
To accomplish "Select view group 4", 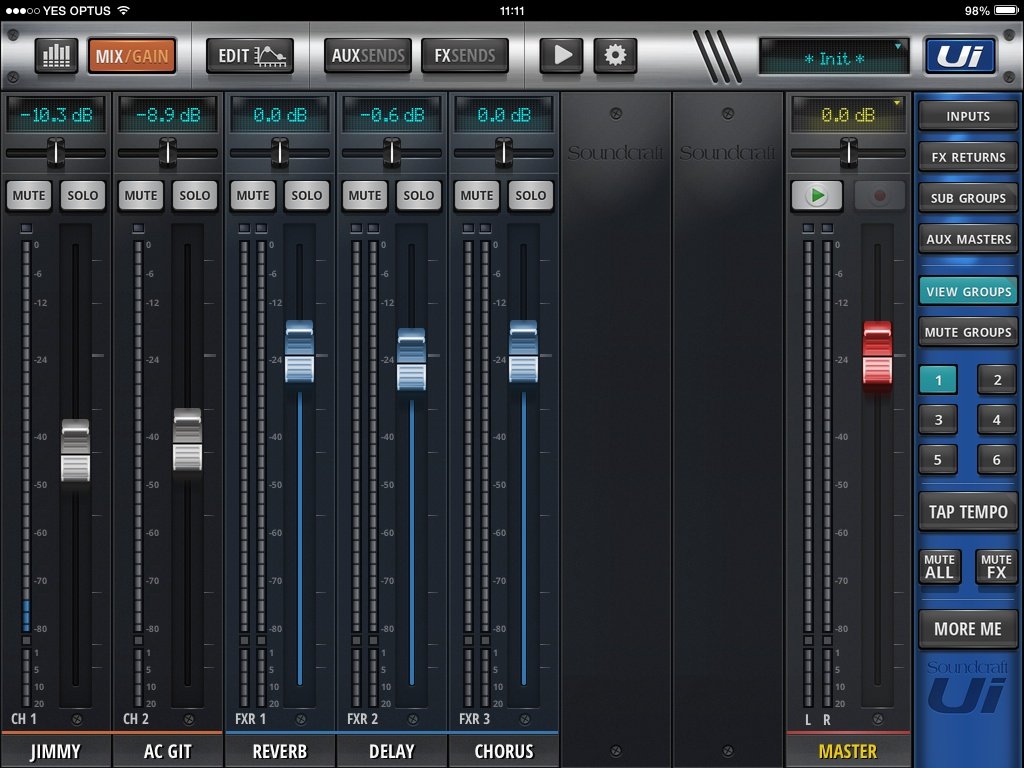I will [x=997, y=420].
